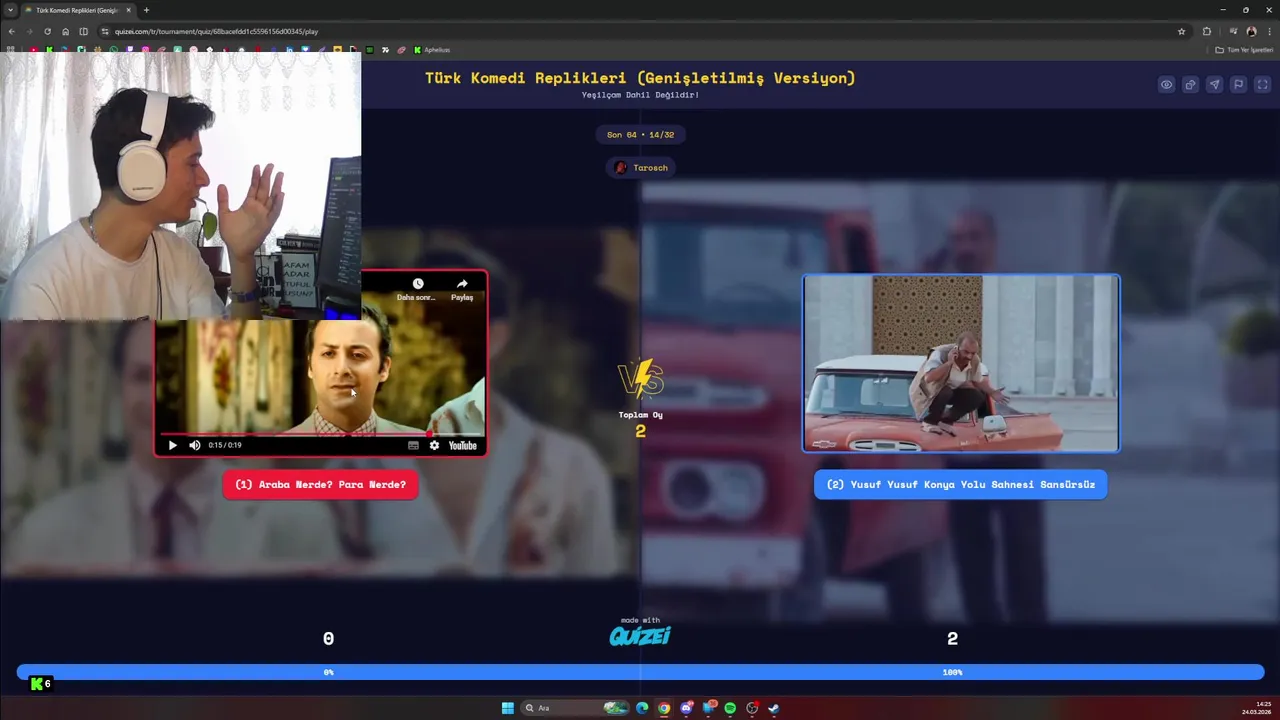Open the Chrome profile avatar
This screenshot has height=720, width=1280.
click(x=1251, y=31)
